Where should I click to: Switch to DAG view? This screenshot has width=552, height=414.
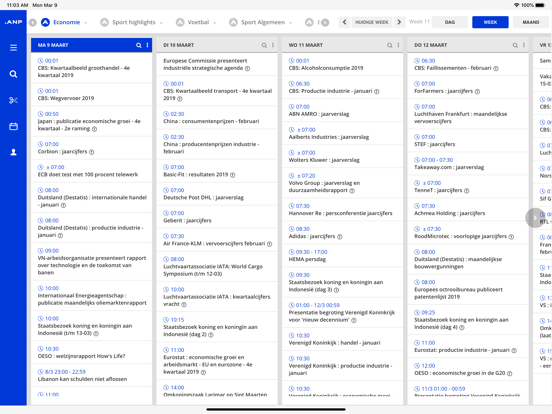click(x=450, y=22)
